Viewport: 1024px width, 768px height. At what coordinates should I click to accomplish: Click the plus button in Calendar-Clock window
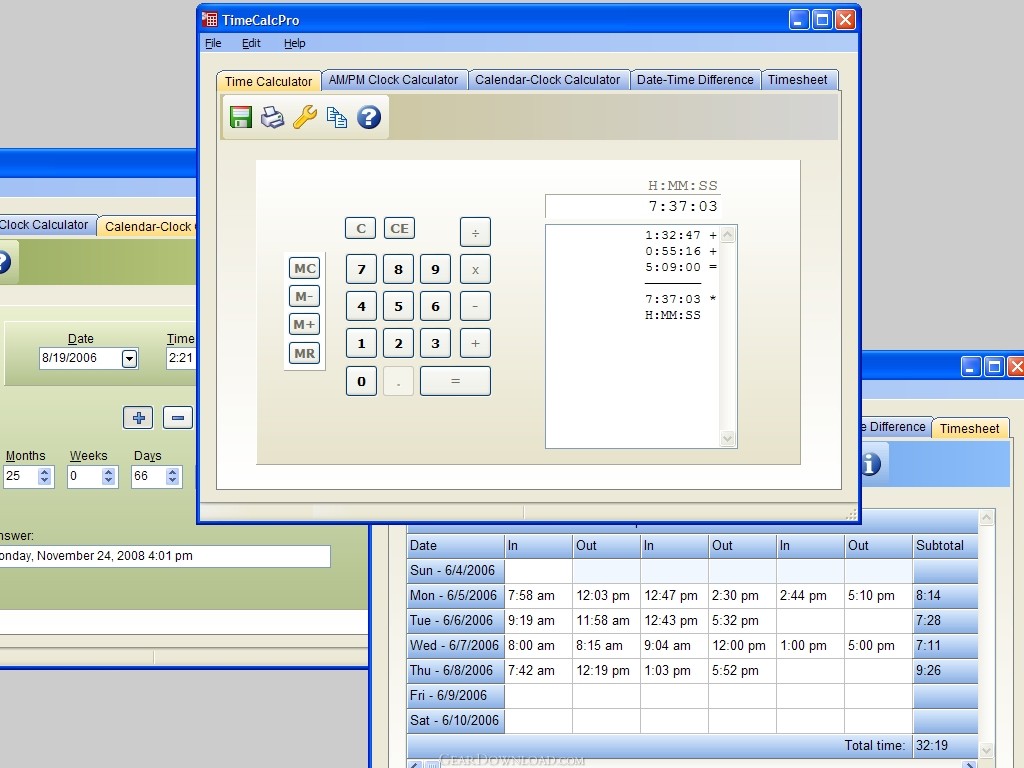click(138, 418)
